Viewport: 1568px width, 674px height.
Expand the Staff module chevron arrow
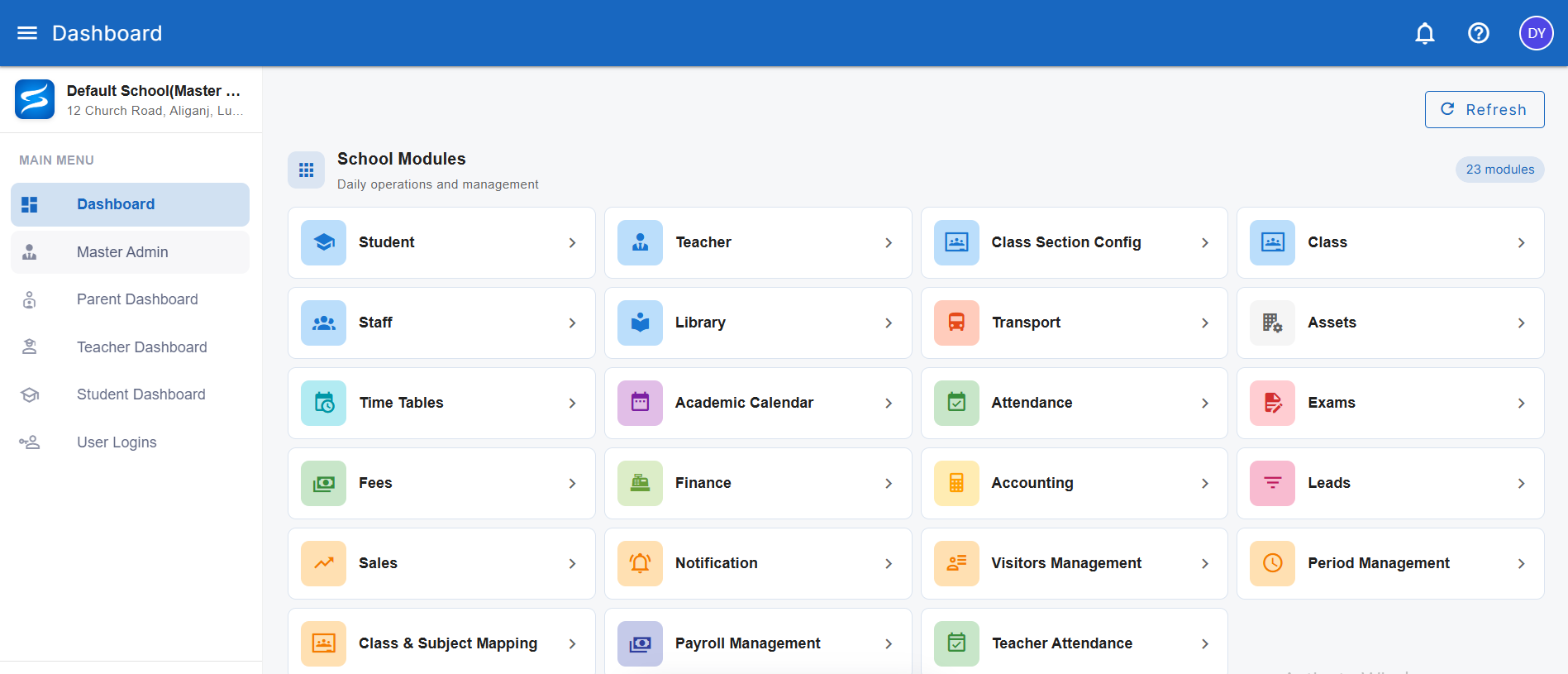[x=572, y=323]
